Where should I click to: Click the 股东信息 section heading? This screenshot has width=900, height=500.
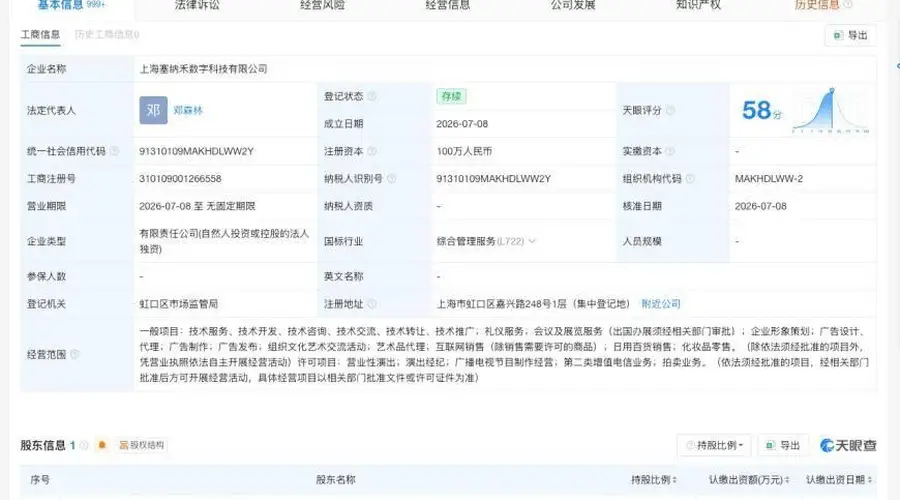tap(43, 445)
